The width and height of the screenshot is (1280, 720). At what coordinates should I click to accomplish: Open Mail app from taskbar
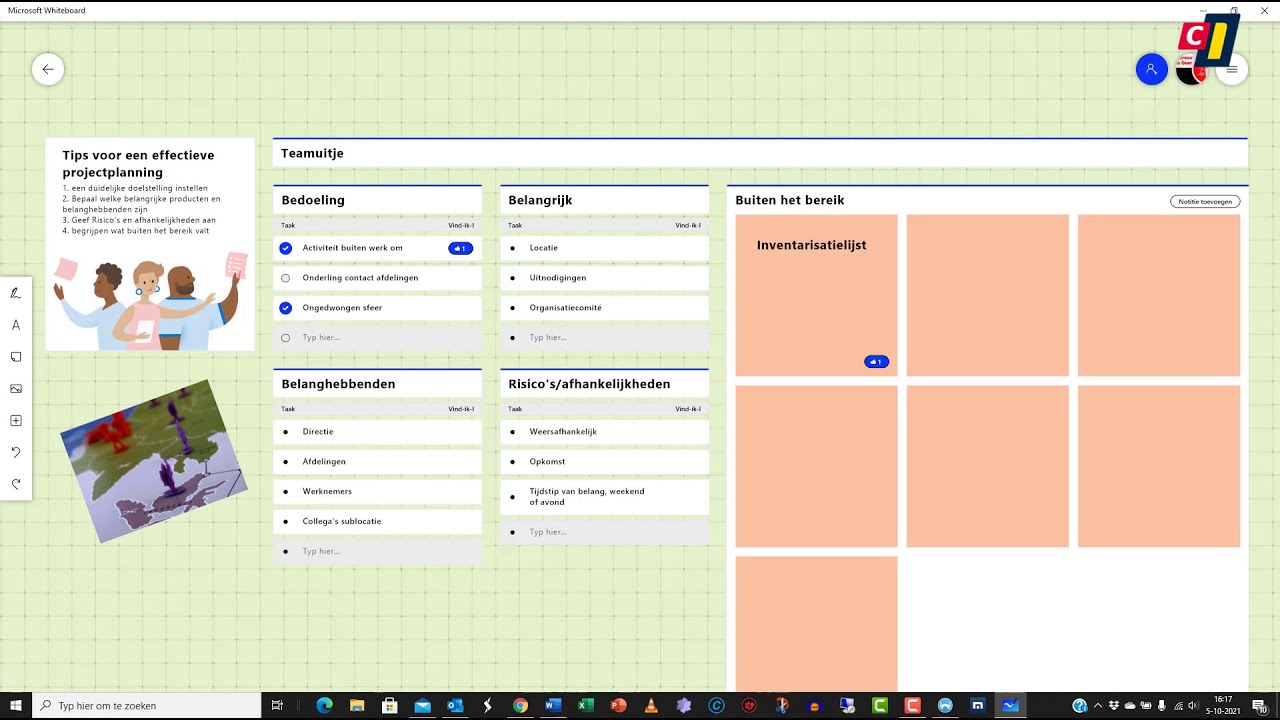click(x=422, y=705)
